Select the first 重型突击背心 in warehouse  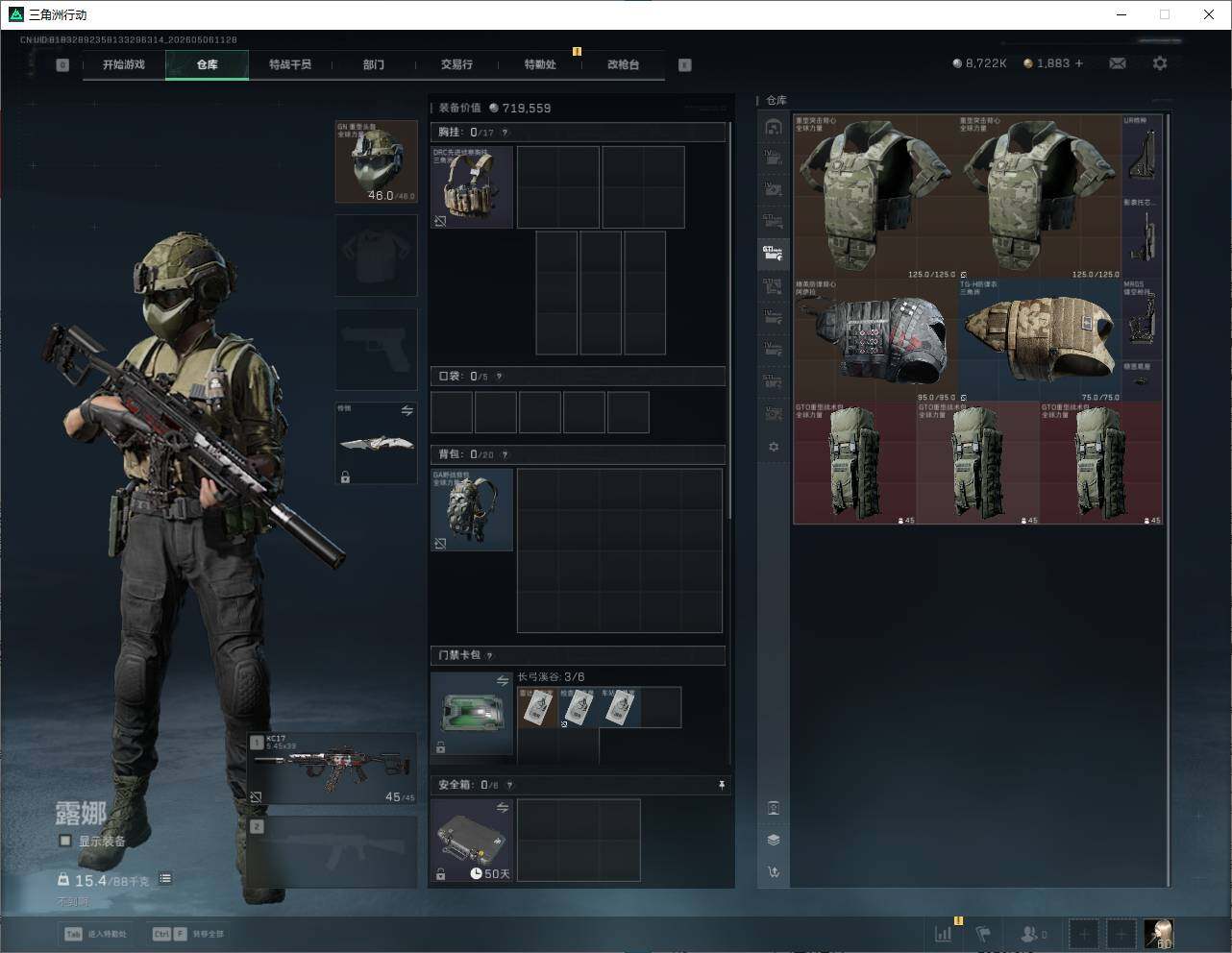coord(875,197)
